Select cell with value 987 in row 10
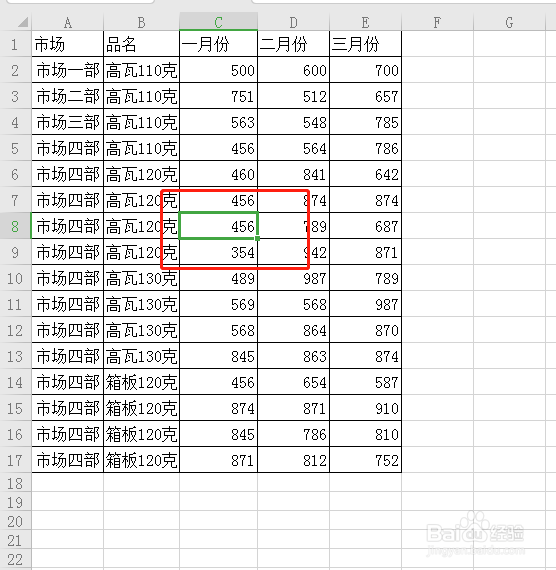 (293, 278)
